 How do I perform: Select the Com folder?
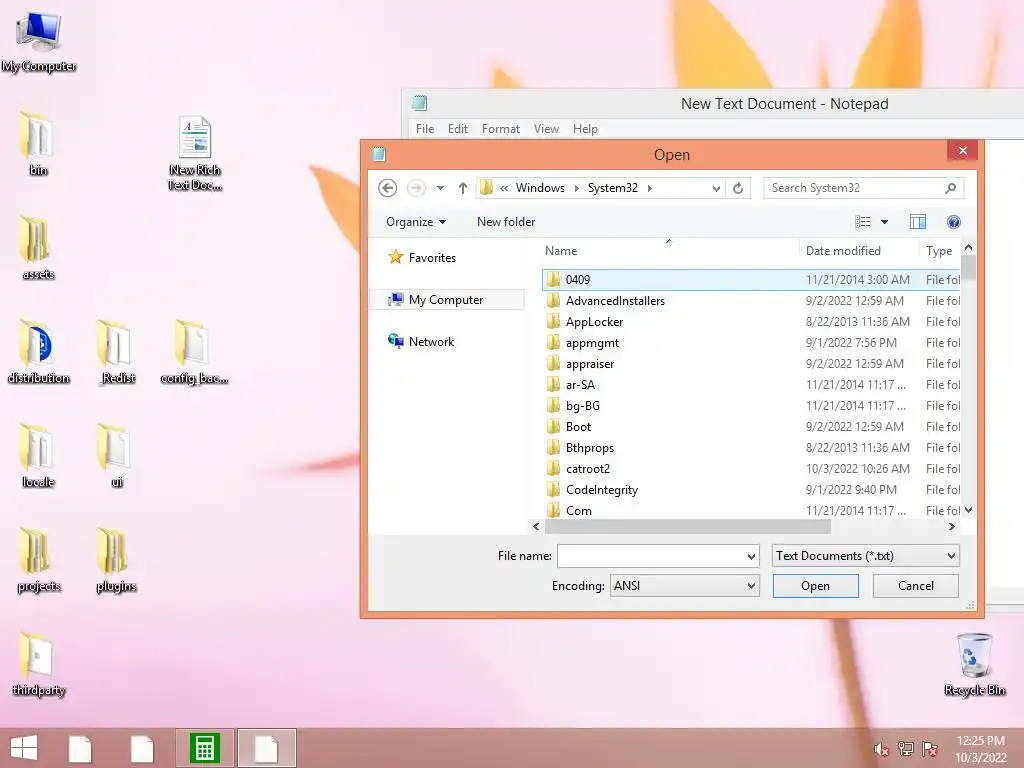[x=751, y=510]
